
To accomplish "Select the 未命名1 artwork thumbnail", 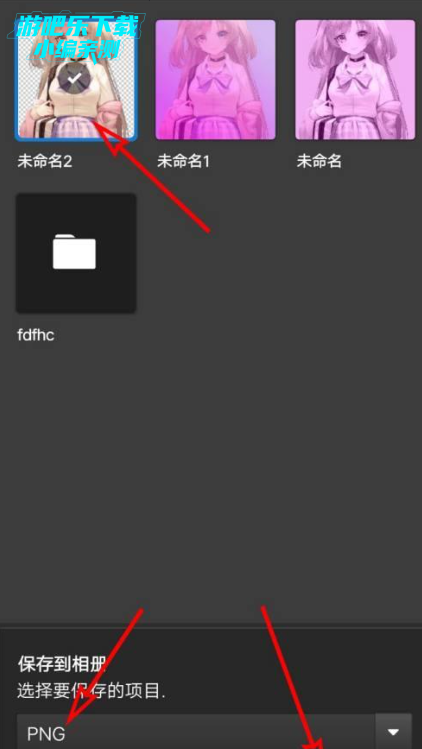I will click(216, 80).
